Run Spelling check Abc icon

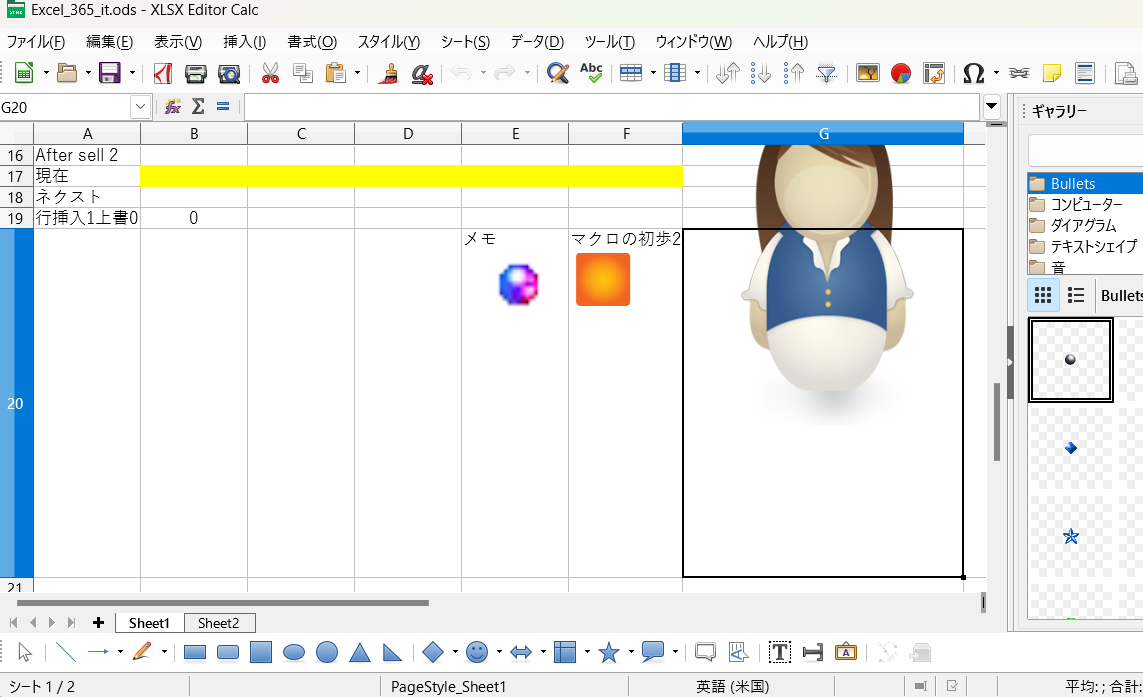(x=591, y=73)
